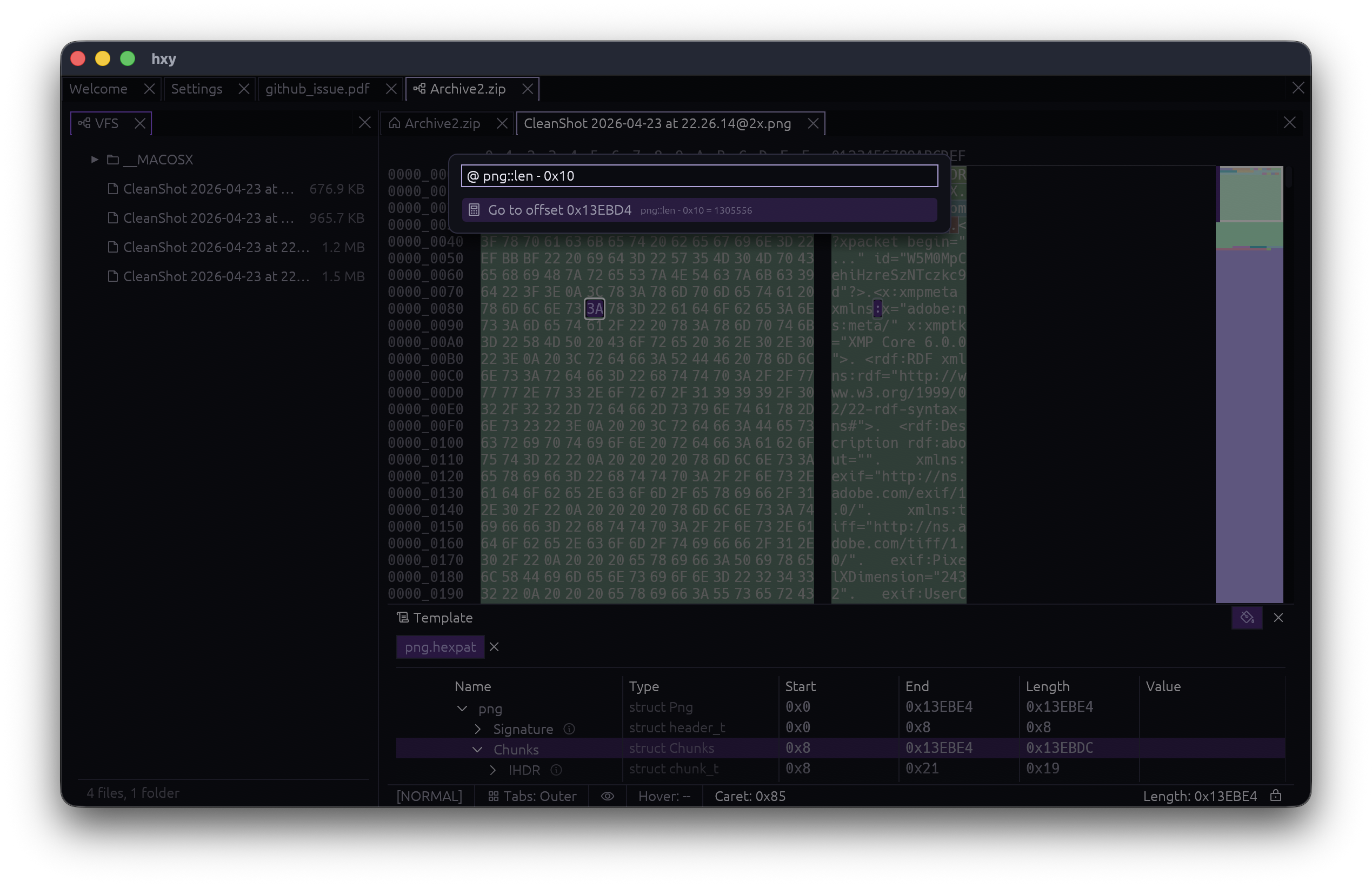Select the png.hexpat template chip
Image resolution: width=1372 pixels, height=887 pixels.
pyautogui.click(x=440, y=647)
